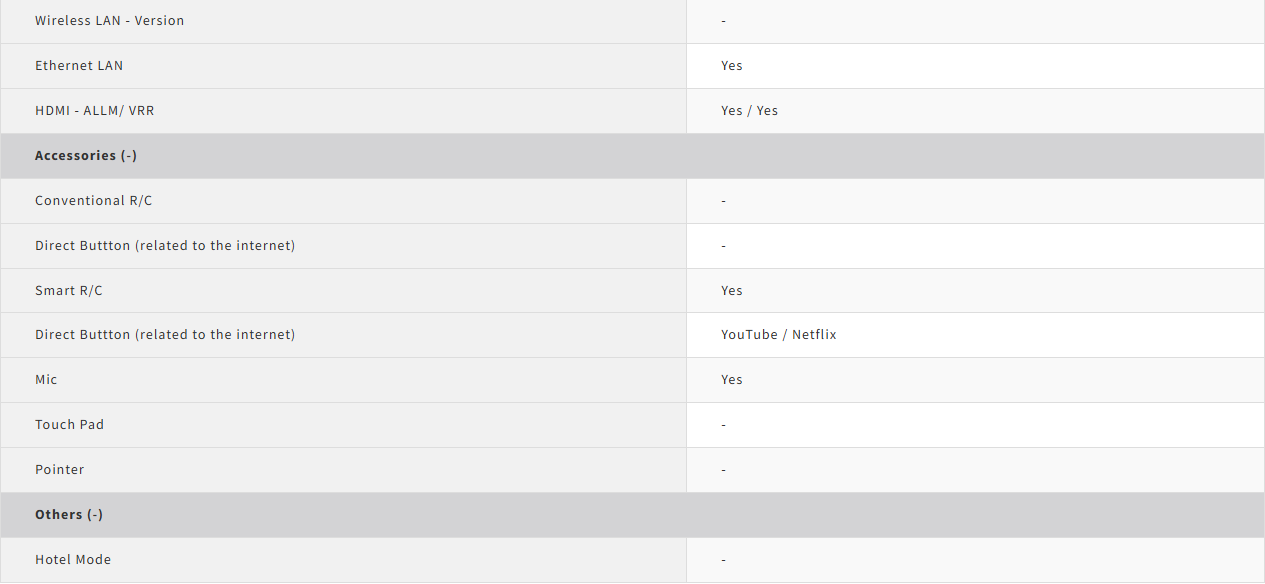
Task: Select the "Yes / Yes" HDMI value
Action: [749, 111]
